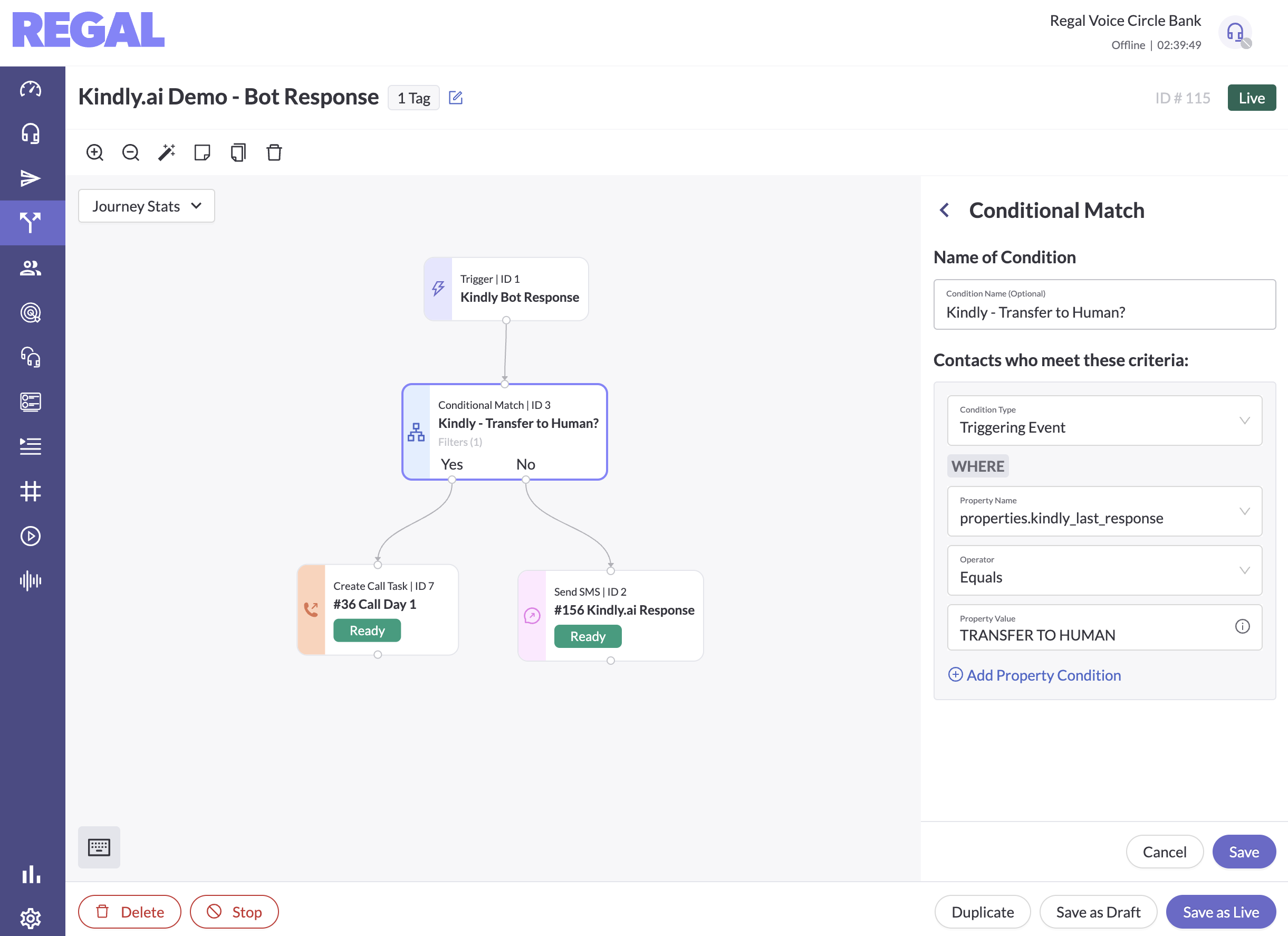Click Filters (1) text on node

(x=460, y=442)
